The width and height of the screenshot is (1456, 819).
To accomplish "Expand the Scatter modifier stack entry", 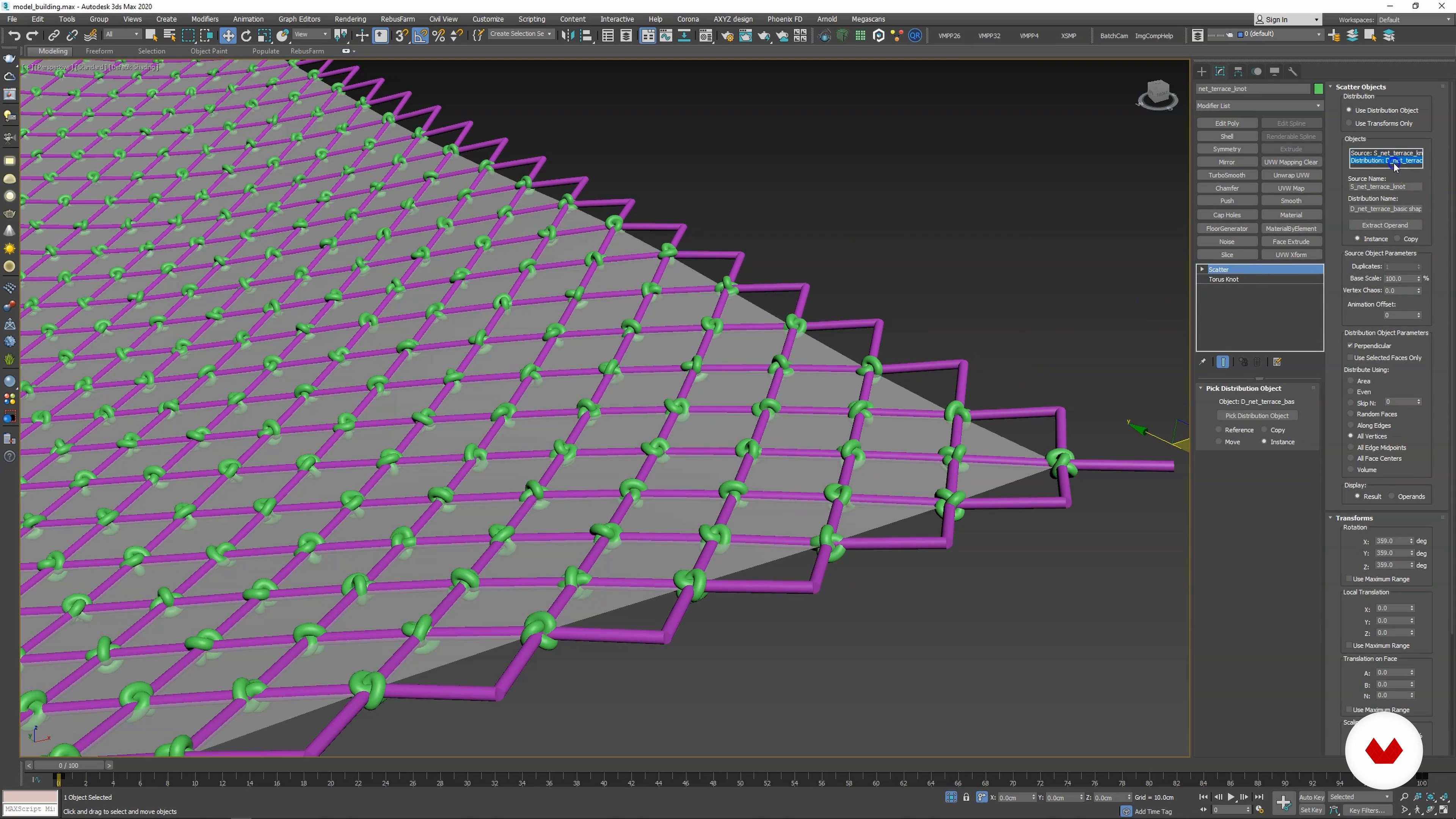I will pyautogui.click(x=1202, y=270).
